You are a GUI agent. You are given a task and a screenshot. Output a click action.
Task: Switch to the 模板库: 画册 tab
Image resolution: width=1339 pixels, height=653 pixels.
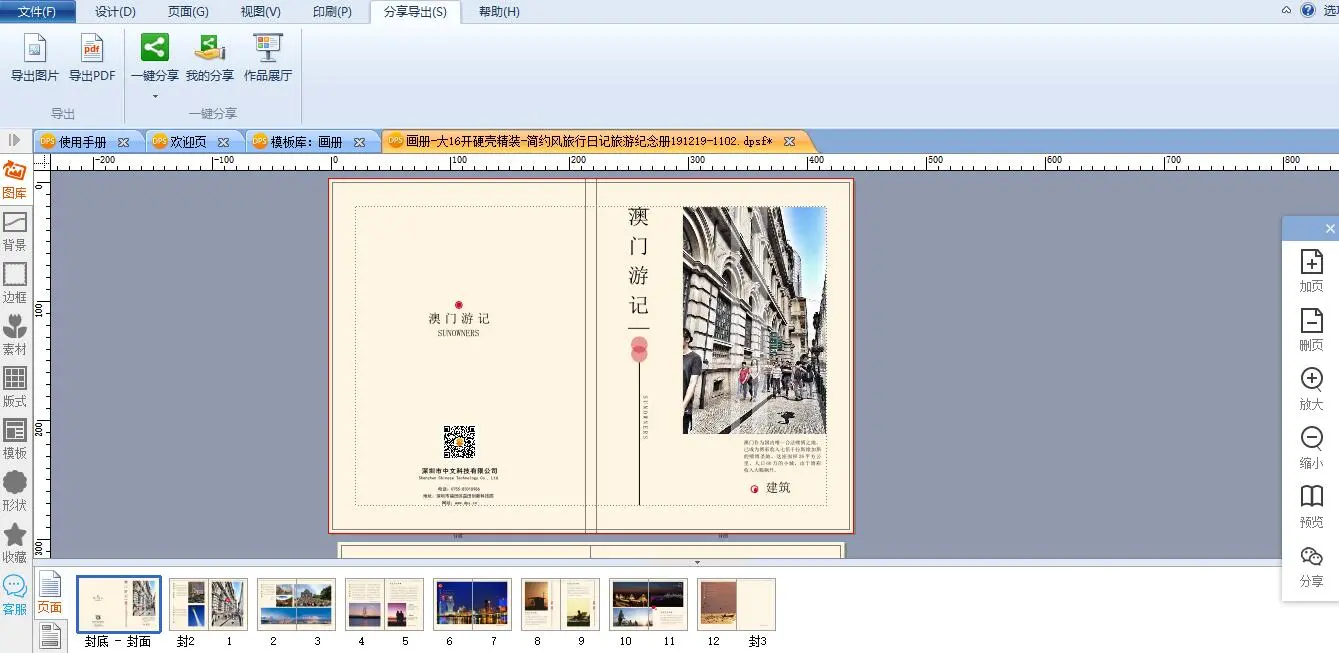click(x=306, y=142)
